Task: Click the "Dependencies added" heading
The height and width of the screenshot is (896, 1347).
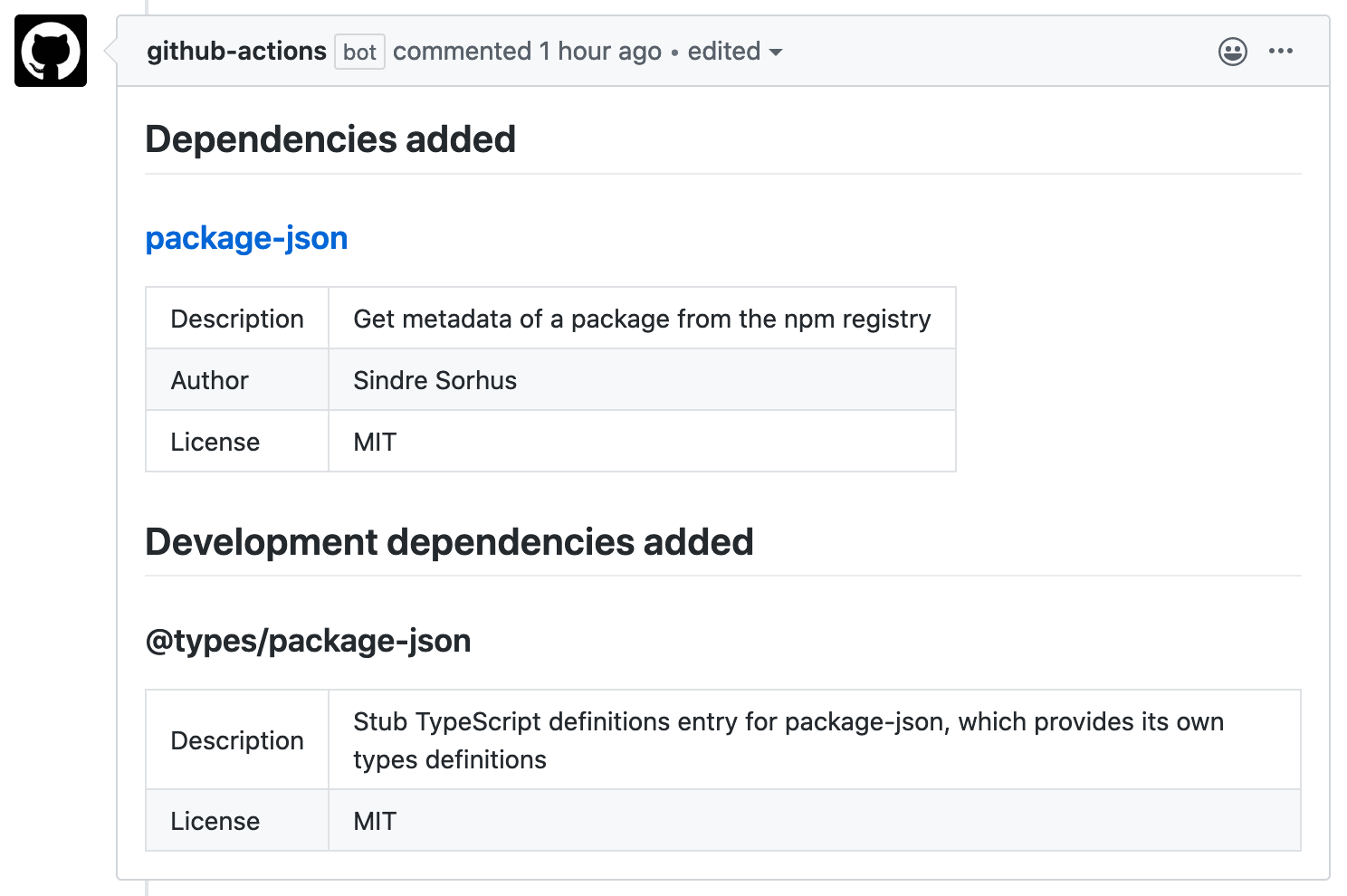Action: 330,139
